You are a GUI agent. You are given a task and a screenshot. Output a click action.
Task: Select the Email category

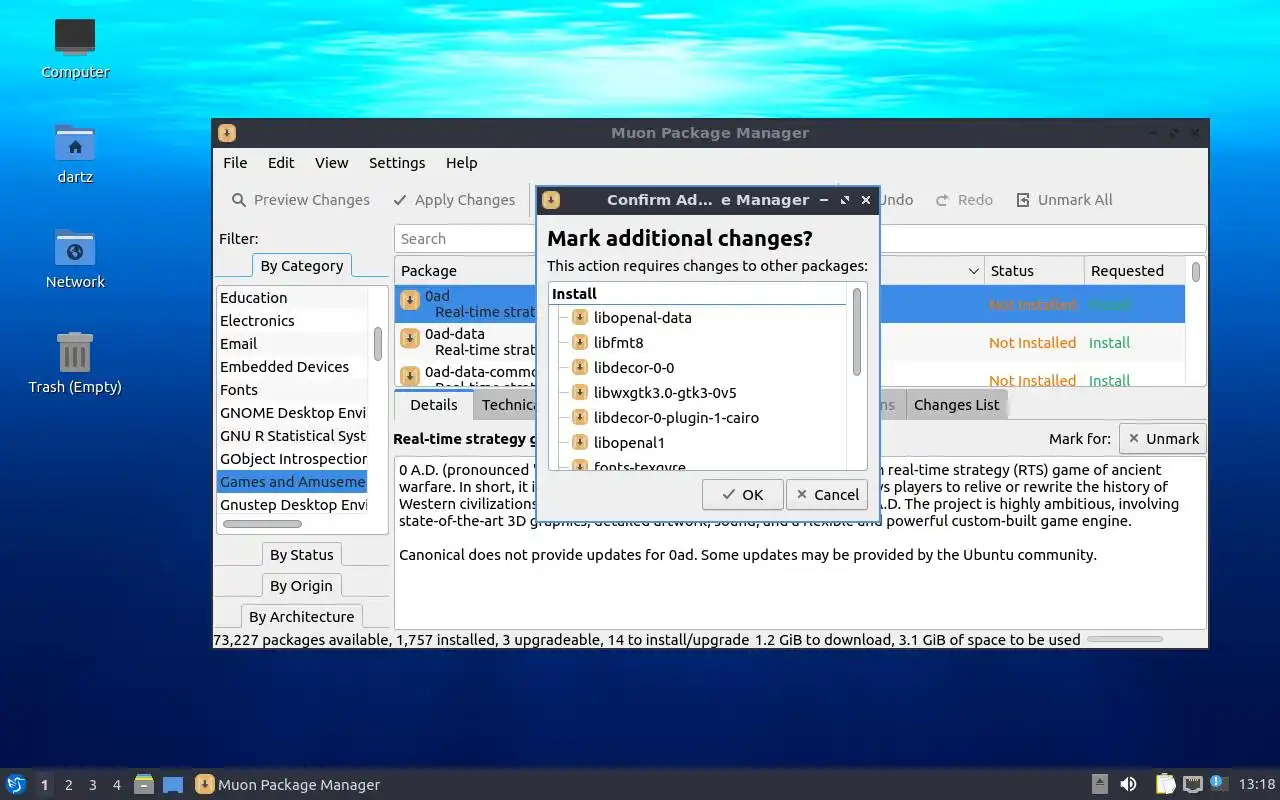coord(292,344)
